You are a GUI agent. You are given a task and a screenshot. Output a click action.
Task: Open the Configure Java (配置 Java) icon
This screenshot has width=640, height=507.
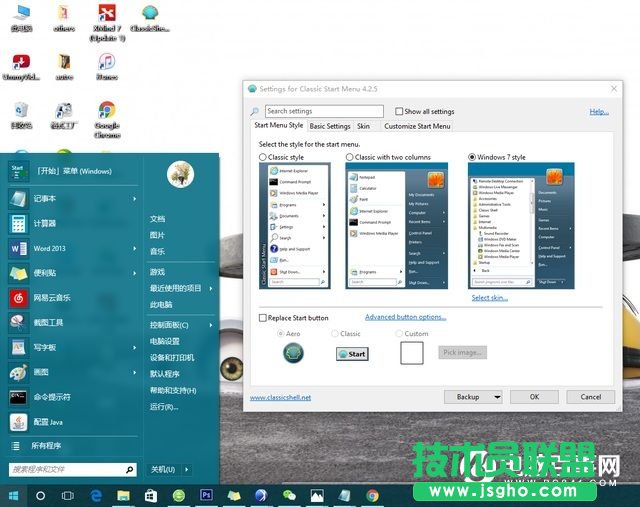coord(18,422)
